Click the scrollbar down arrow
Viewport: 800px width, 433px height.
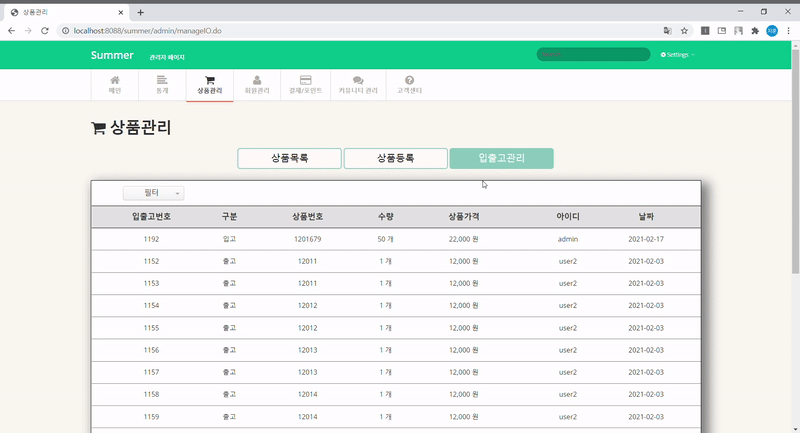(x=795, y=429)
